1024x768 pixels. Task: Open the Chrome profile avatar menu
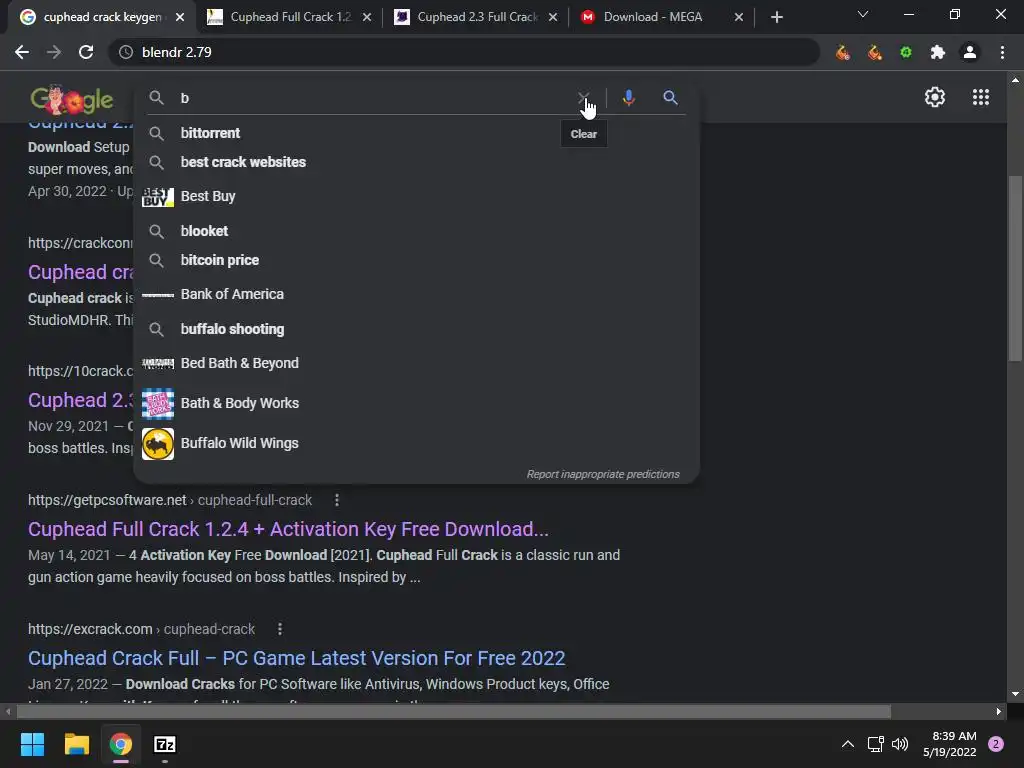tap(970, 52)
